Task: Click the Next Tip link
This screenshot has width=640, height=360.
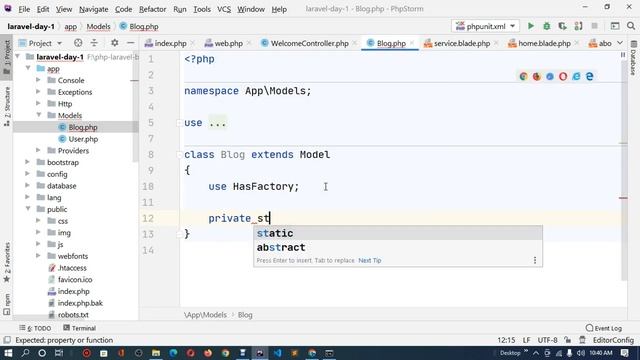Action: click(370, 260)
